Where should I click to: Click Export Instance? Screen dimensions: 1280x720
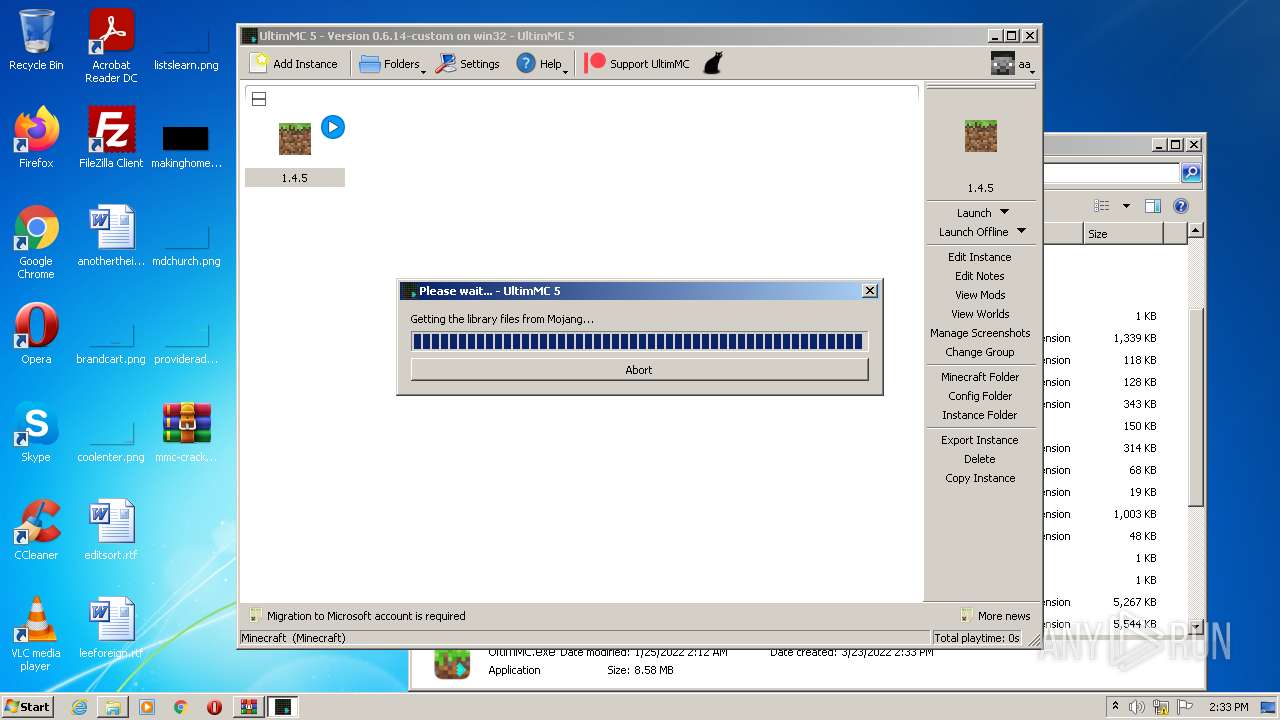979,440
